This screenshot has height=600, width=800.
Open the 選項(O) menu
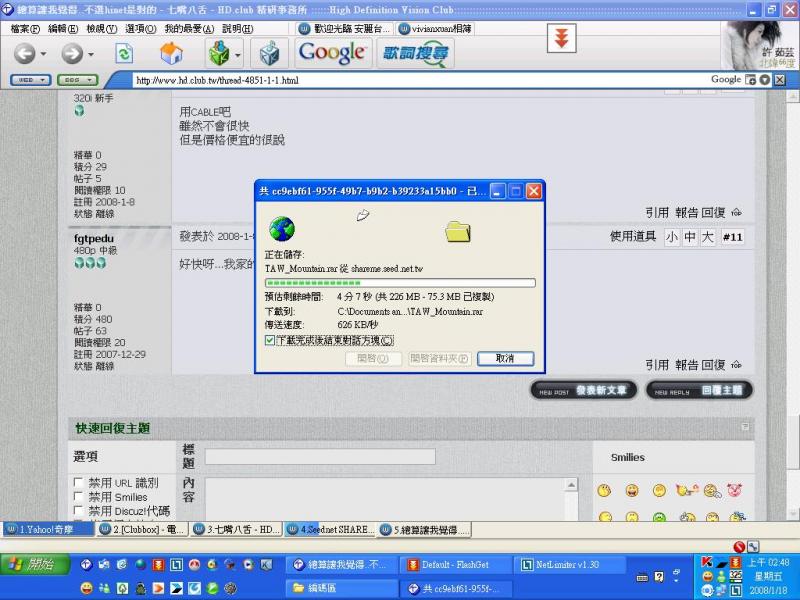(140, 29)
